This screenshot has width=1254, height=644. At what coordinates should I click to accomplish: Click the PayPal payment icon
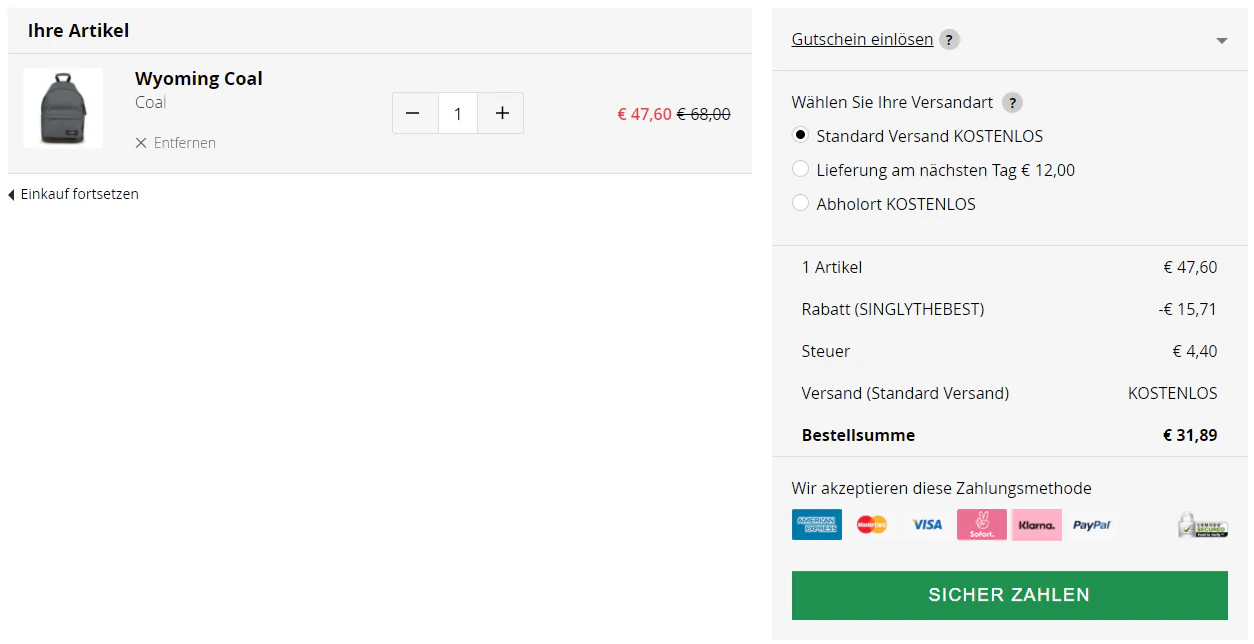click(1092, 525)
